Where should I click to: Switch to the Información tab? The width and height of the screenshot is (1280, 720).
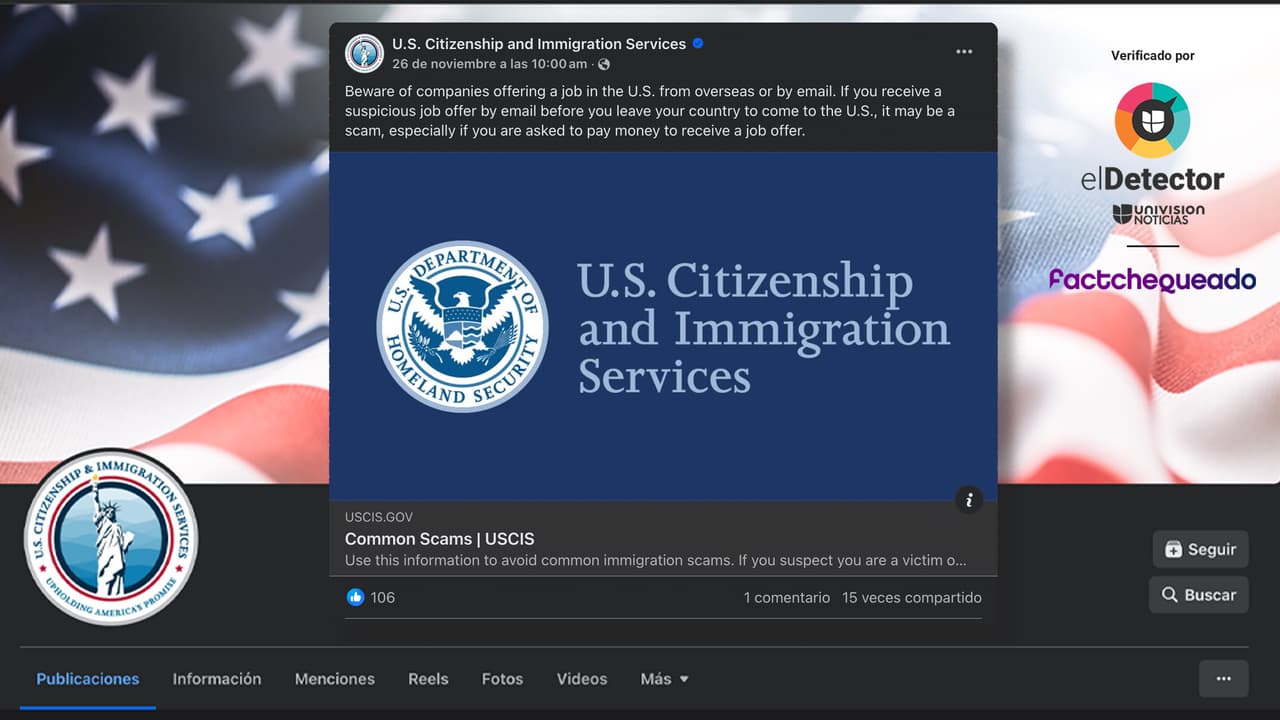(x=217, y=679)
